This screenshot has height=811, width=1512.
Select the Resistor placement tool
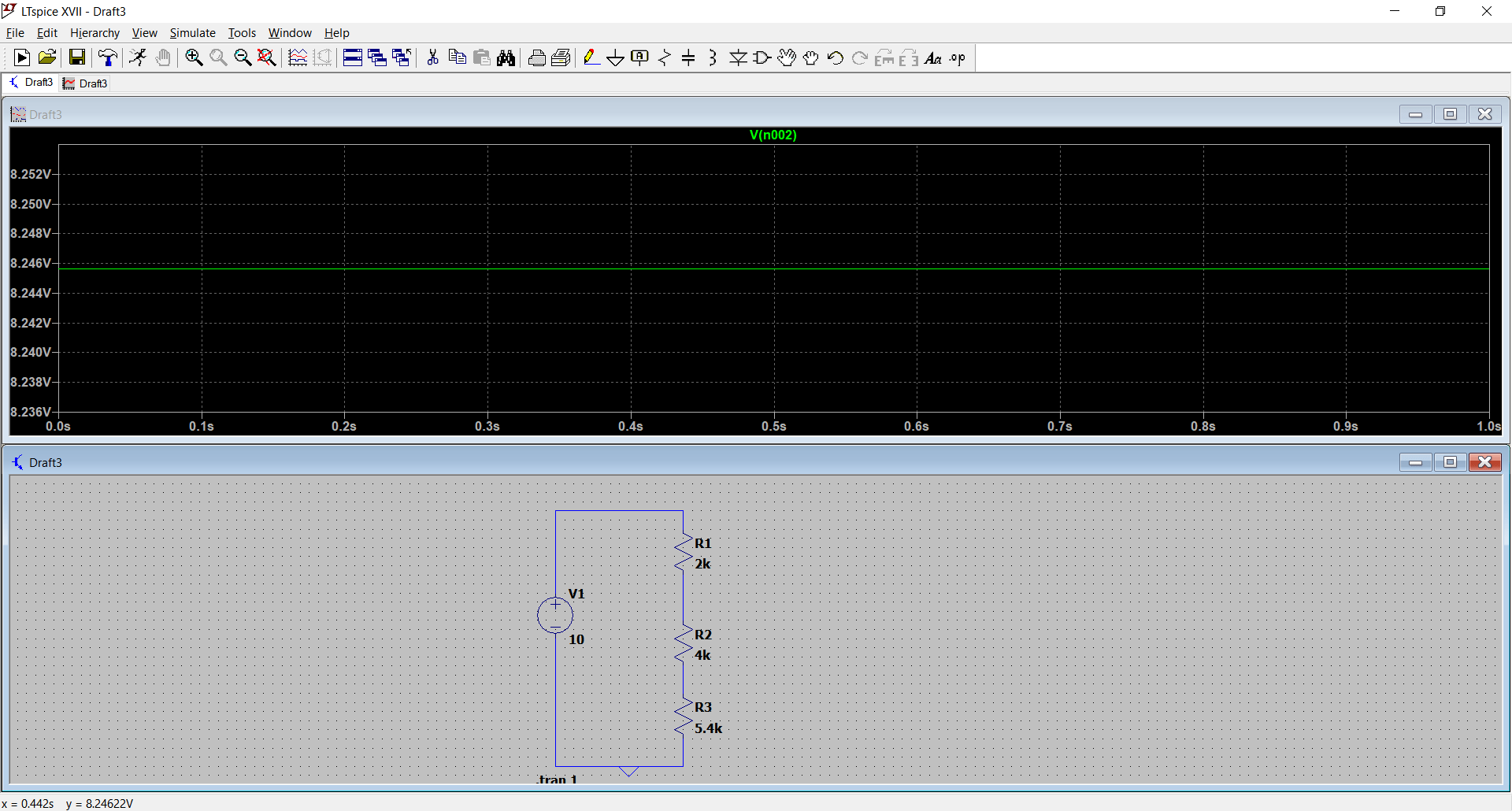664,57
